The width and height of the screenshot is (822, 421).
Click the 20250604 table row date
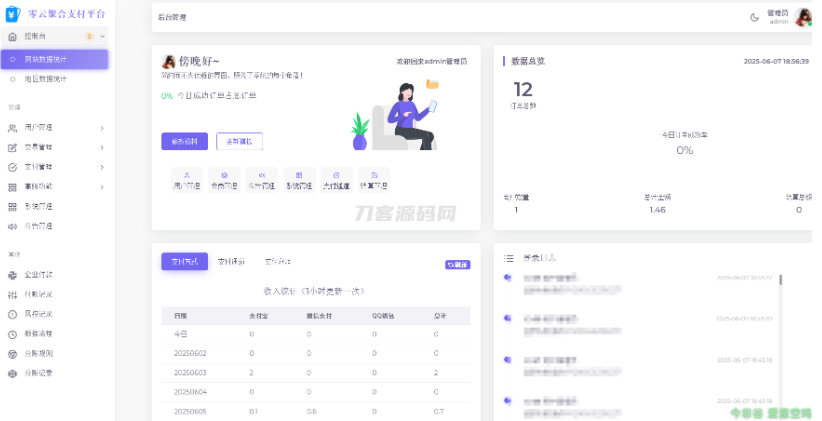[x=190, y=392]
